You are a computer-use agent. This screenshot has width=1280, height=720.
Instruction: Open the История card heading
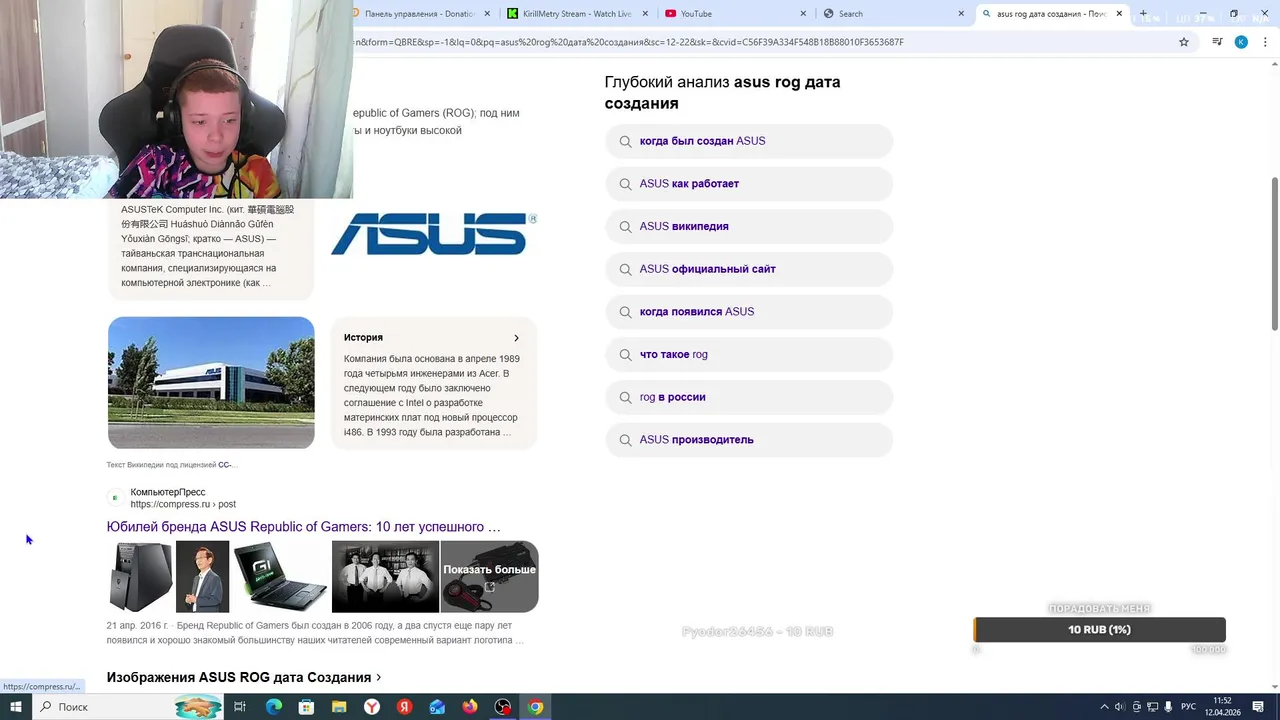click(363, 338)
